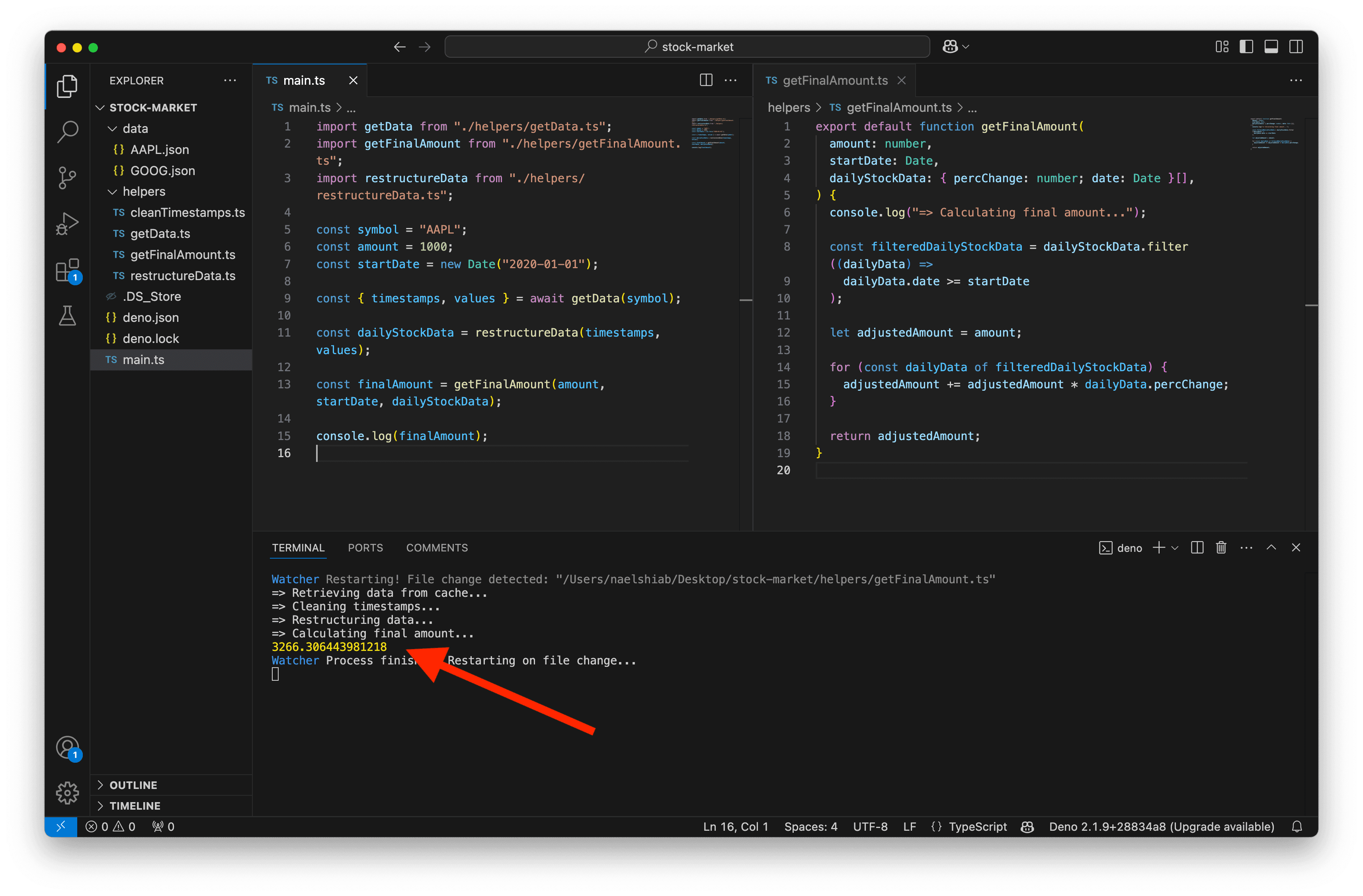The image size is (1363, 896).
Task: Open AAPL.json in the explorer
Action: pos(171,150)
